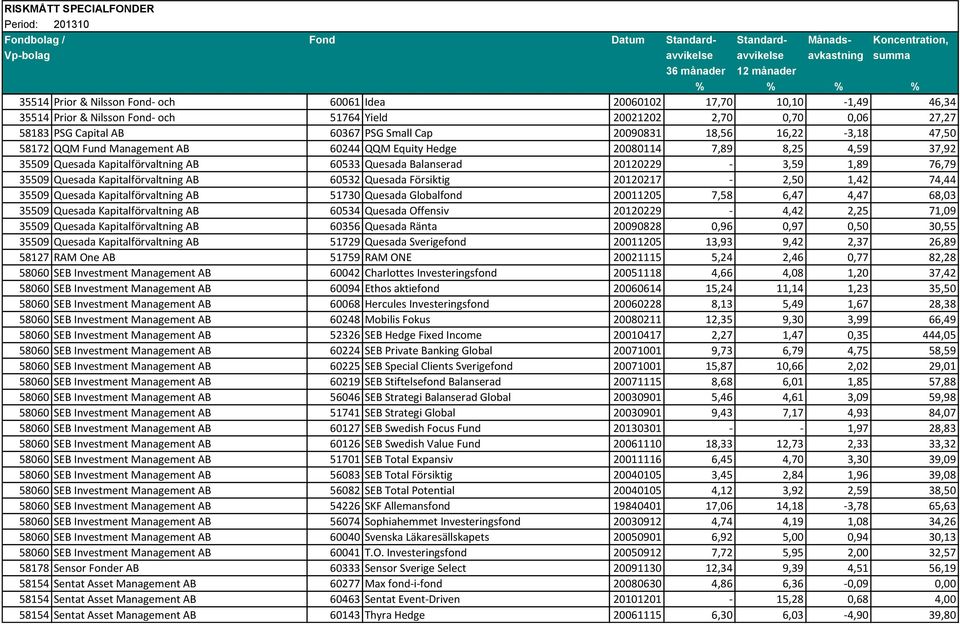
Task: Click the SEB Strategi Balanserad Global cell
Action: 487,397
